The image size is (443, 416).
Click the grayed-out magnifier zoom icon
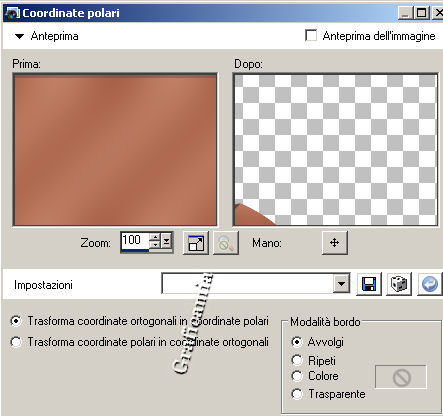tap(226, 243)
